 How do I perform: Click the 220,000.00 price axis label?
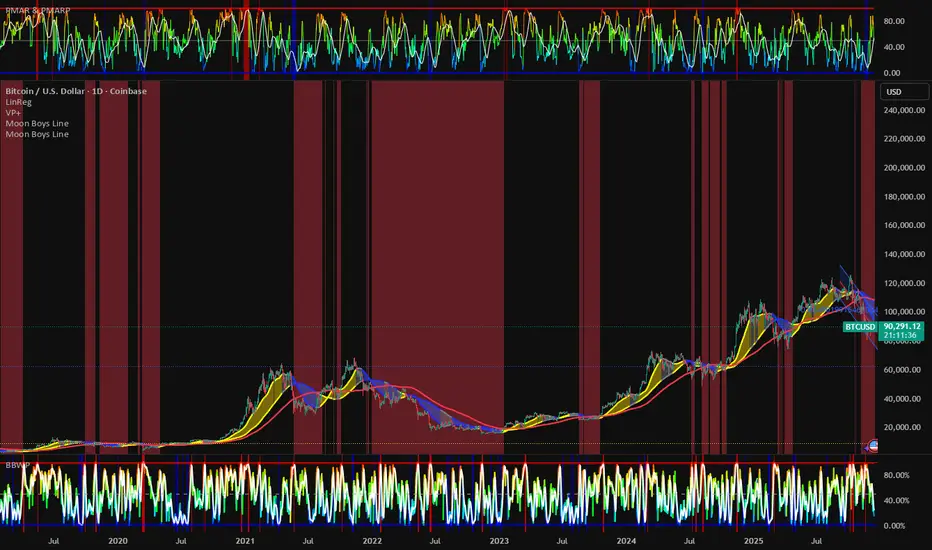click(x=904, y=139)
